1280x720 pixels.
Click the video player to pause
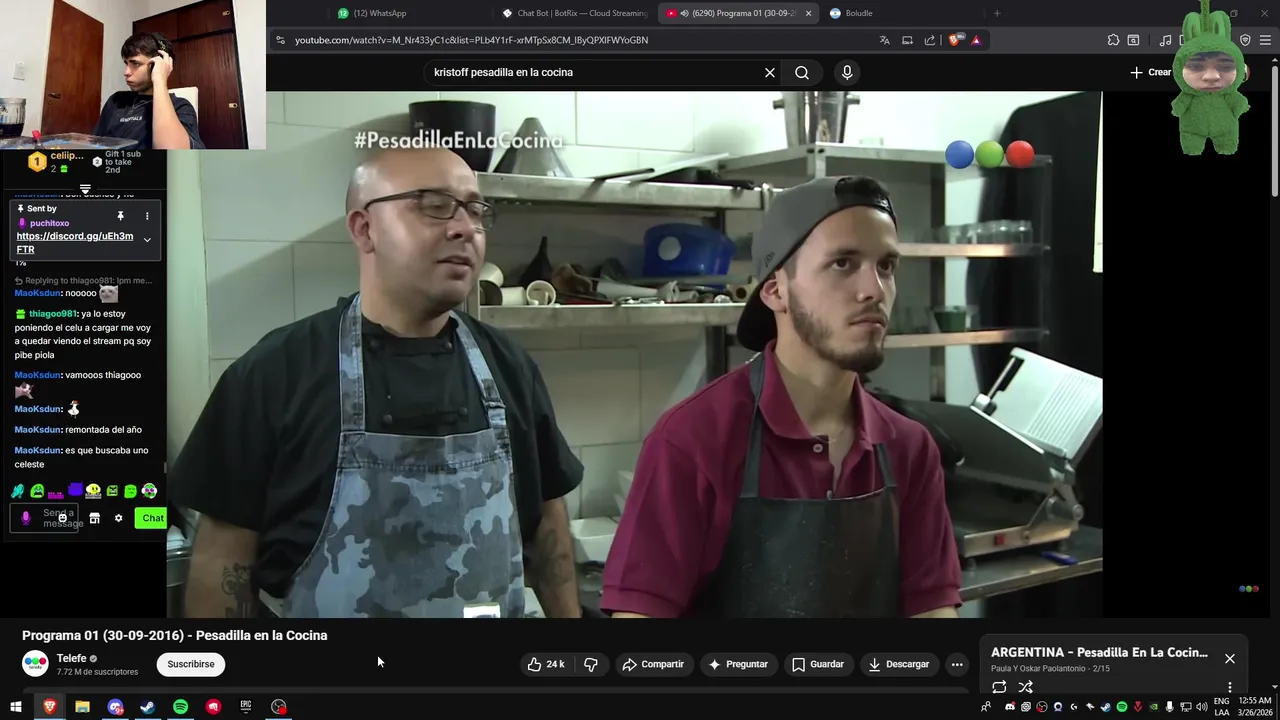tap(634, 354)
